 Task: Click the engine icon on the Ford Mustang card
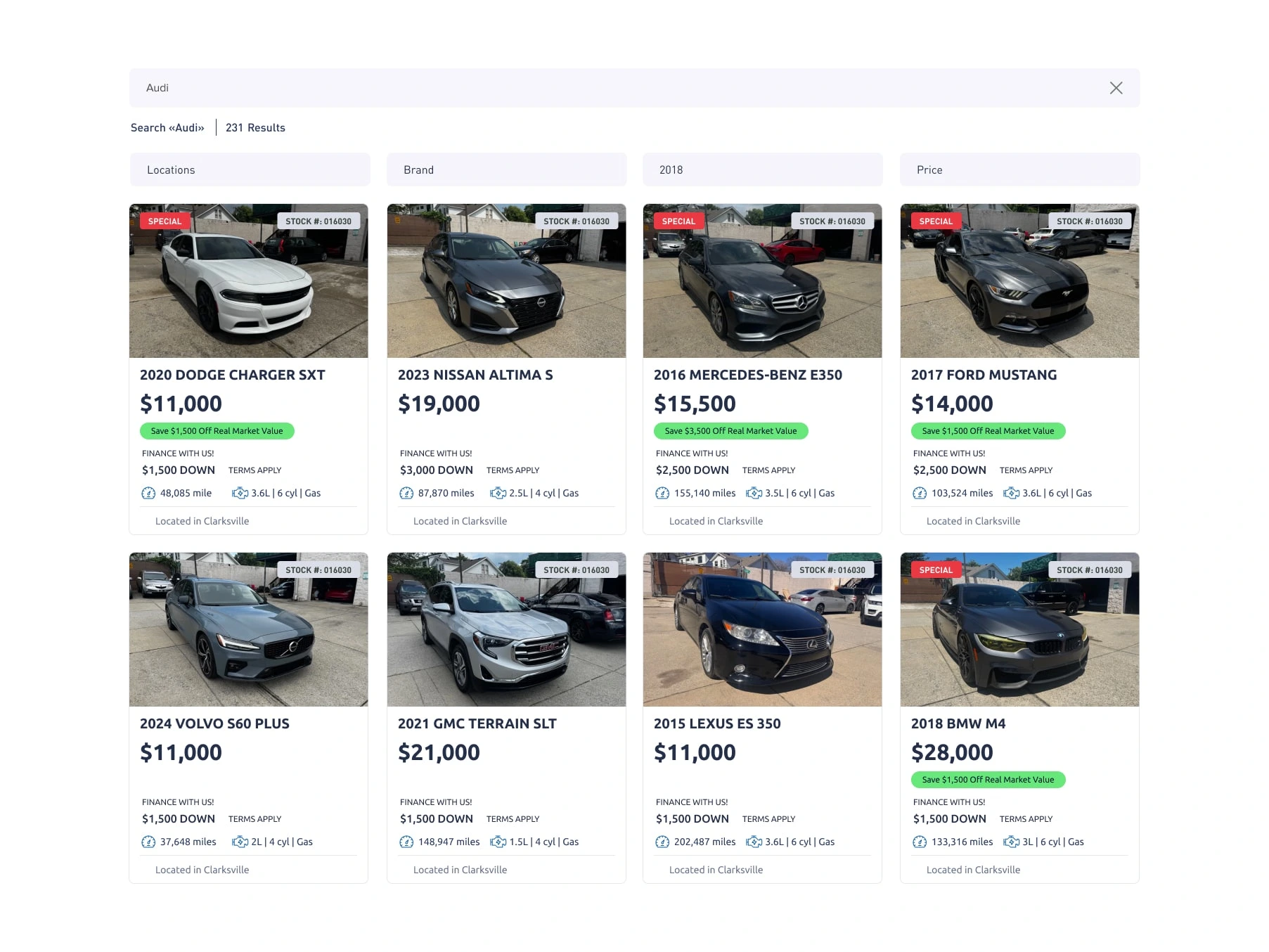point(1011,493)
